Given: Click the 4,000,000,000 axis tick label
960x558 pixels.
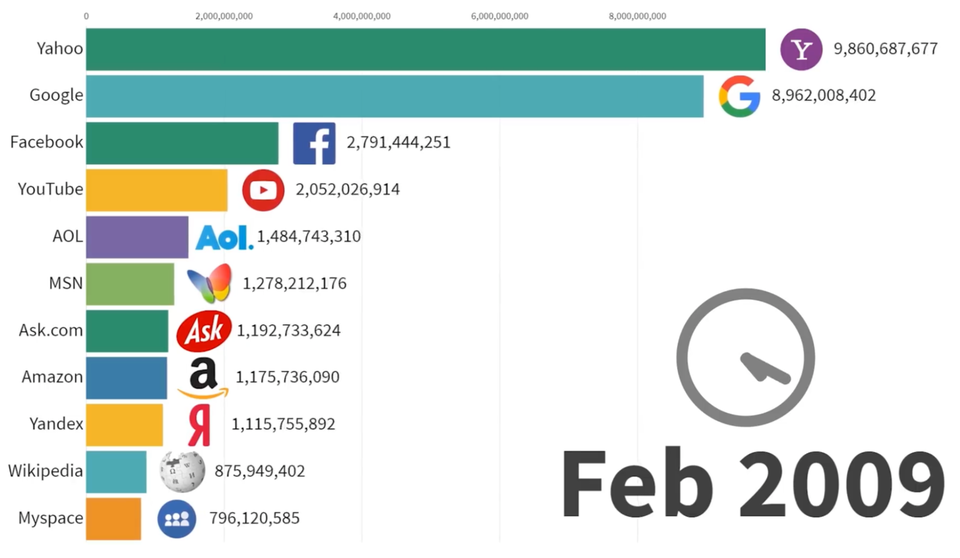Looking at the screenshot, I should pyautogui.click(x=362, y=16).
